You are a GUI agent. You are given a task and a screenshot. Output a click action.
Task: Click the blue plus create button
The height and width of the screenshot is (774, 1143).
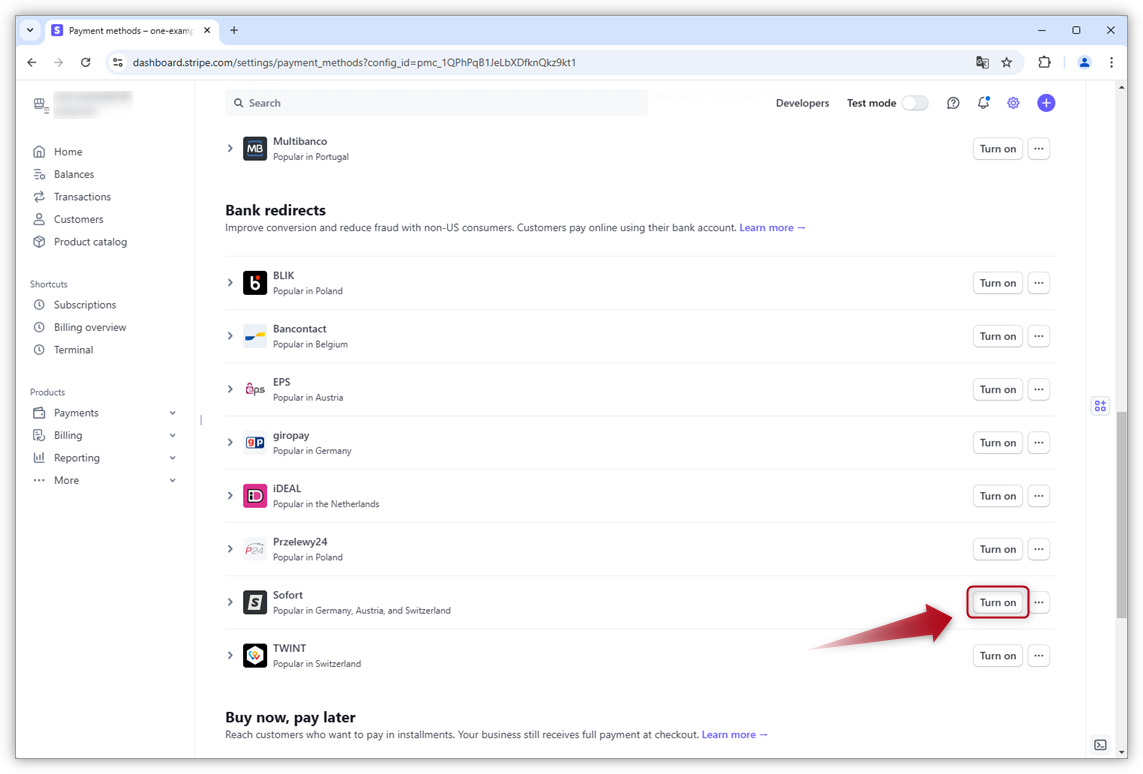1046,103
